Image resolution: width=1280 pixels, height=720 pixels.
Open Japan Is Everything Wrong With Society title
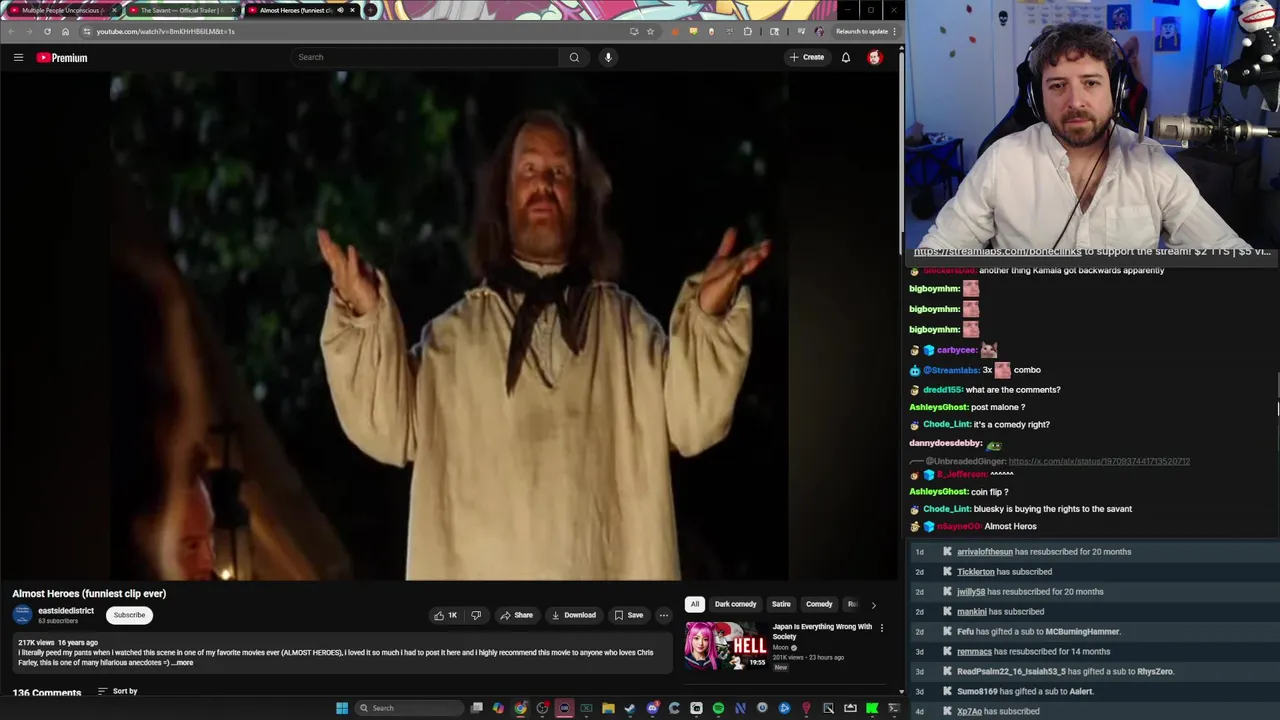822,631
